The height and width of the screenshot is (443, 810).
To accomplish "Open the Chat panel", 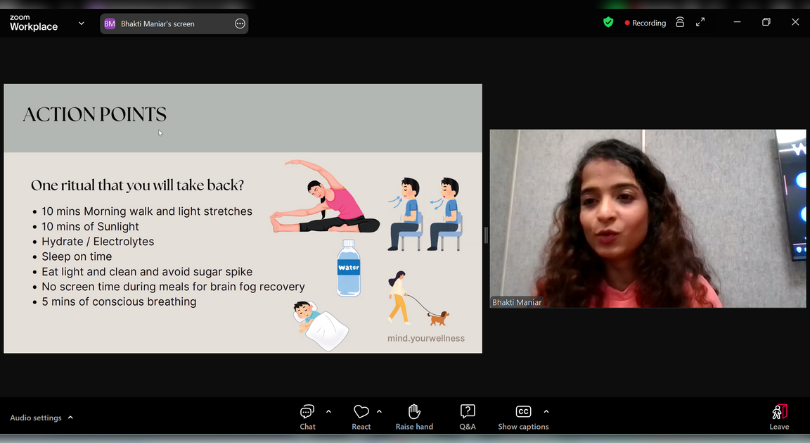I will point(307,412).
